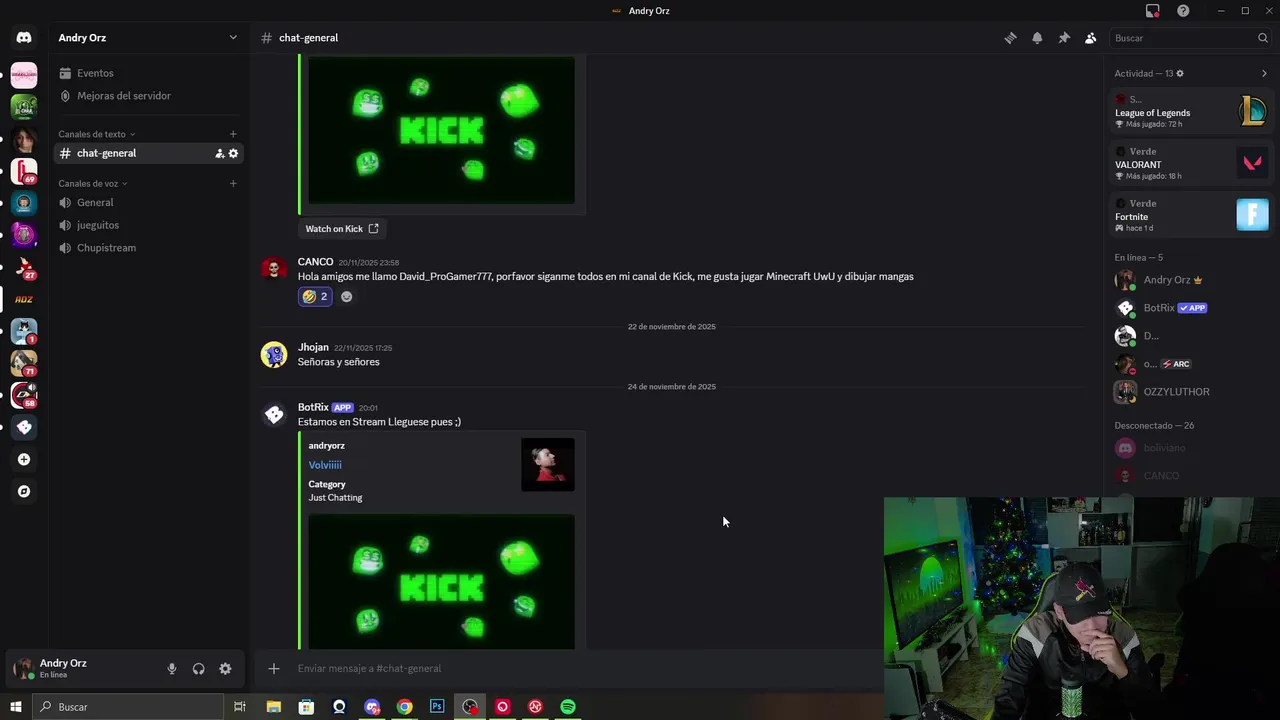Open the VALORANT activity card

tap(1192, 163)
